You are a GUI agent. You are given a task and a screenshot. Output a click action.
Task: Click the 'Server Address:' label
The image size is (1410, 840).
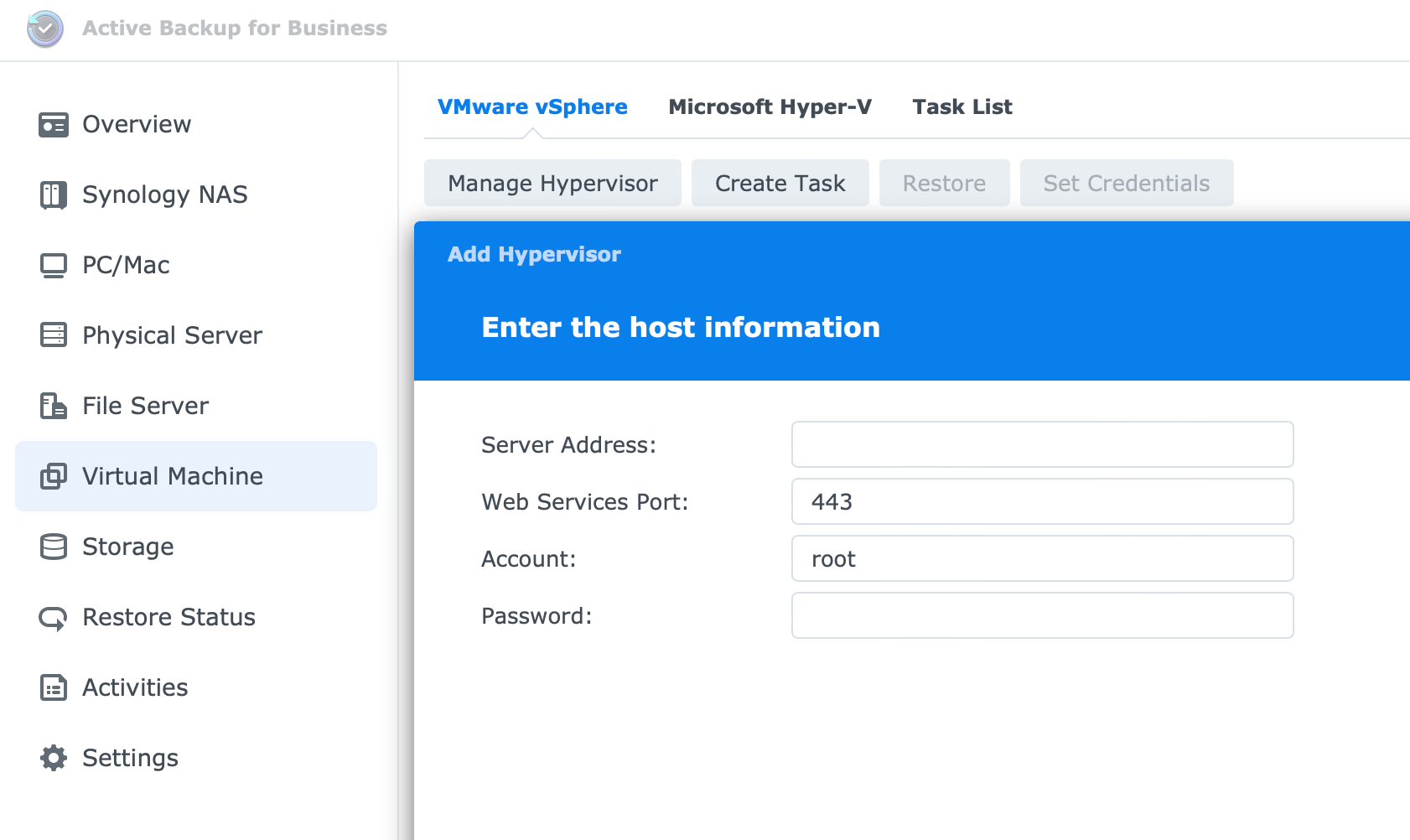pos(568,445)
